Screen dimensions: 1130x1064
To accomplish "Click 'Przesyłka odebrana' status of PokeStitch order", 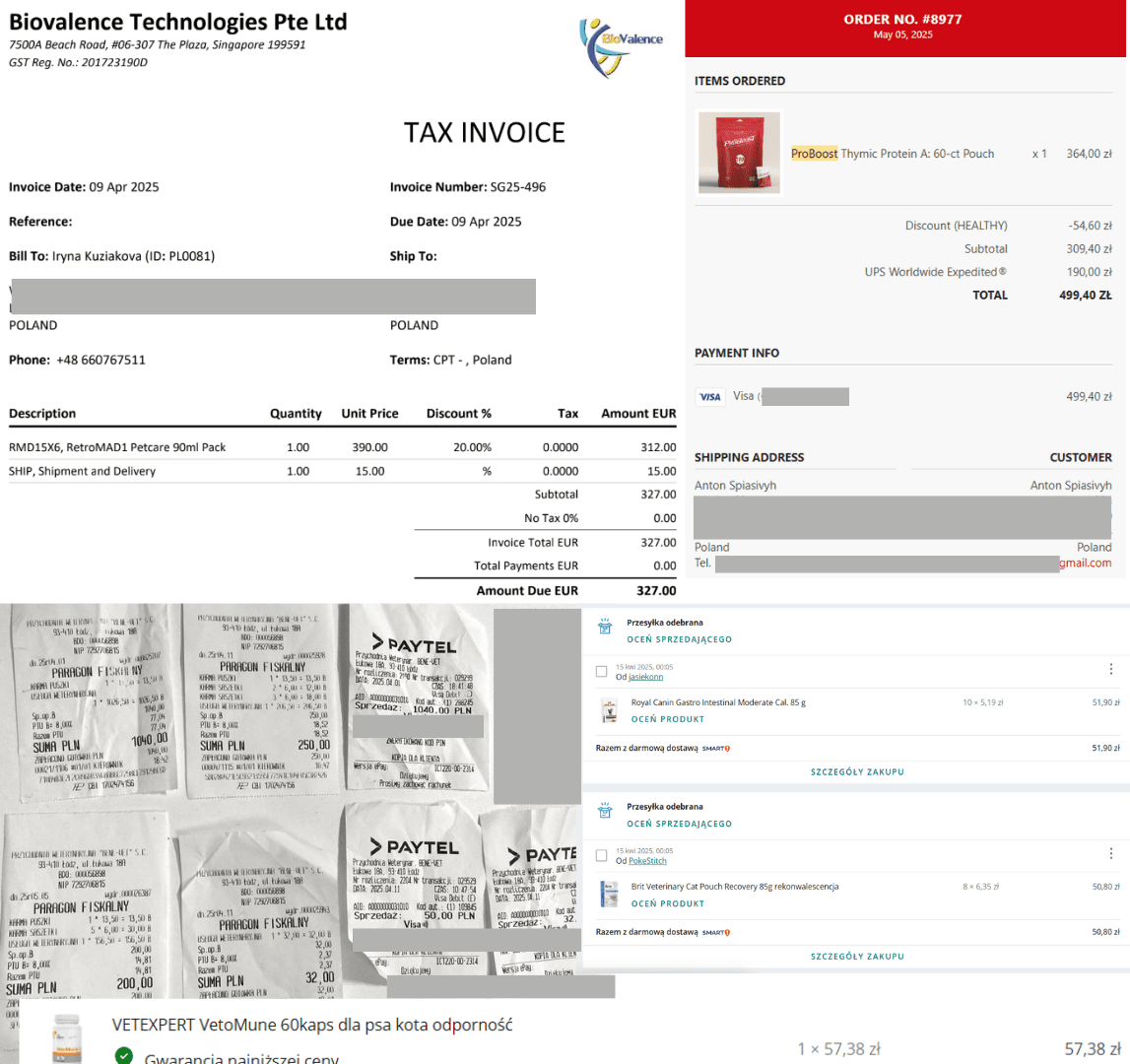I will tap(664, 807).
